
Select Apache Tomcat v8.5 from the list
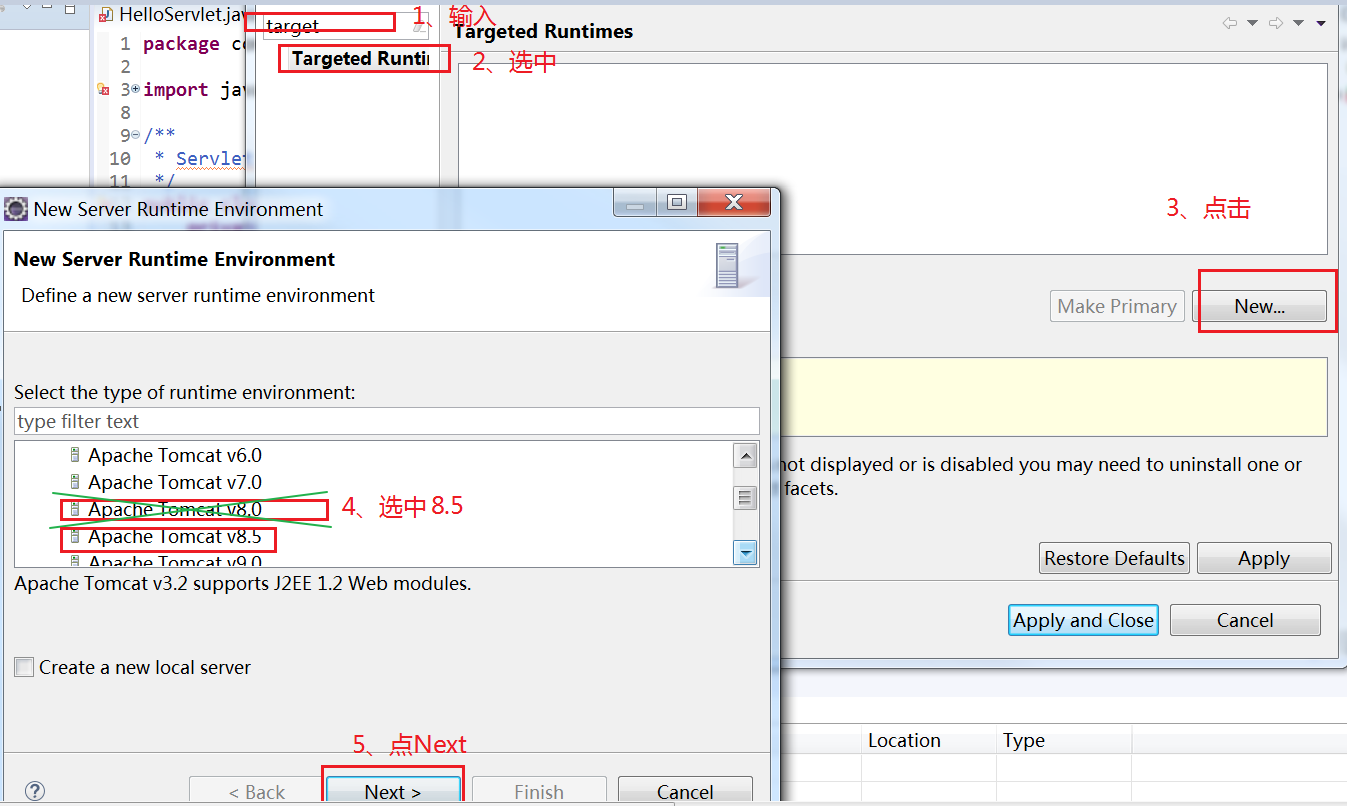coord(174,537)
